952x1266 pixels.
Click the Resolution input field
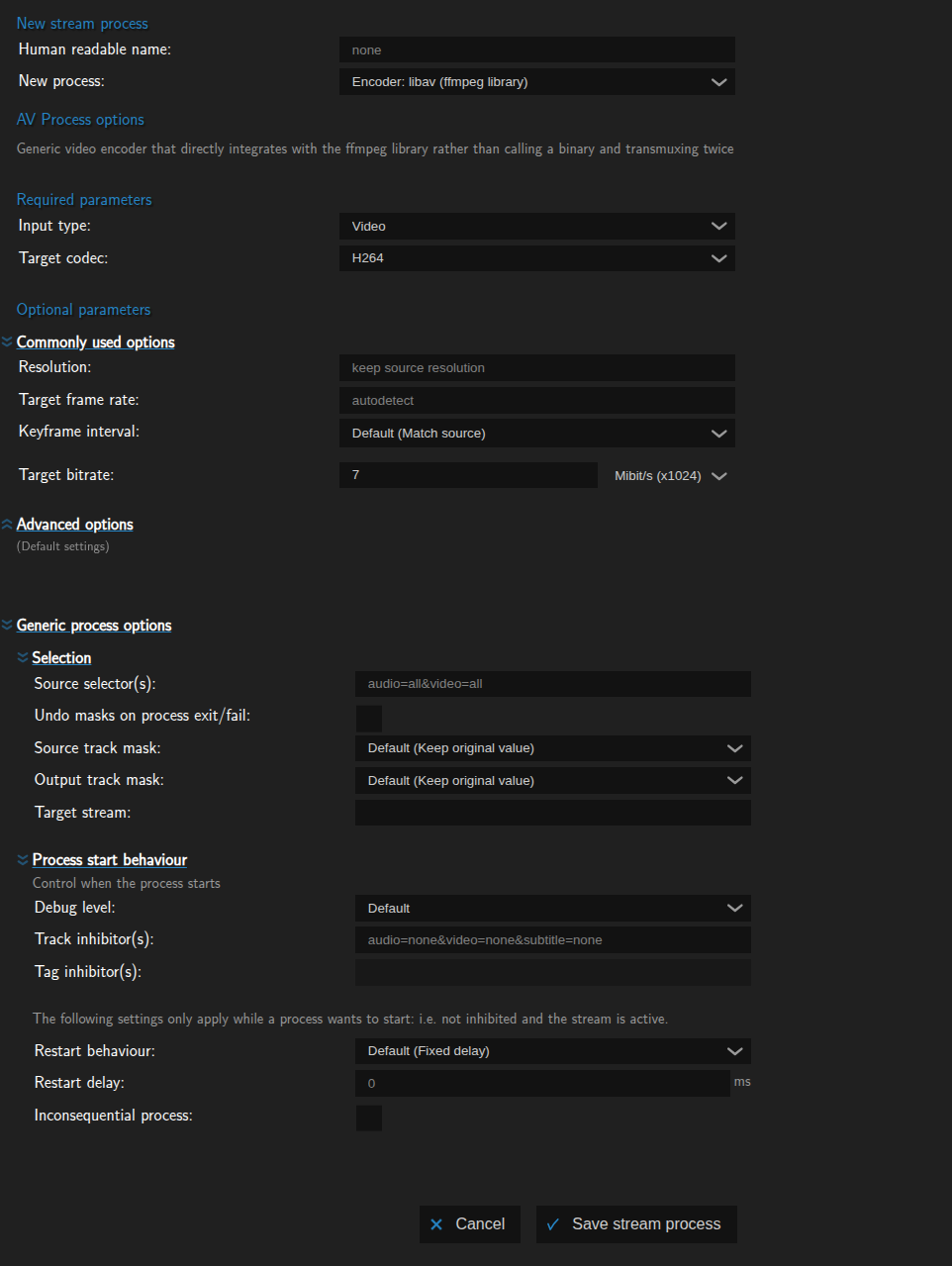(x=537, y=368)
